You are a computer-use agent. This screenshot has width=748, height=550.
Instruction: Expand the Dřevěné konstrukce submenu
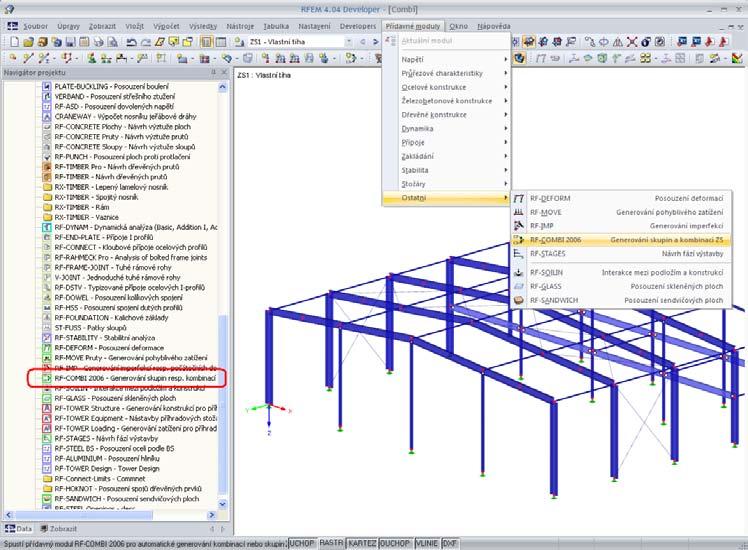click(x=447, y=114)
